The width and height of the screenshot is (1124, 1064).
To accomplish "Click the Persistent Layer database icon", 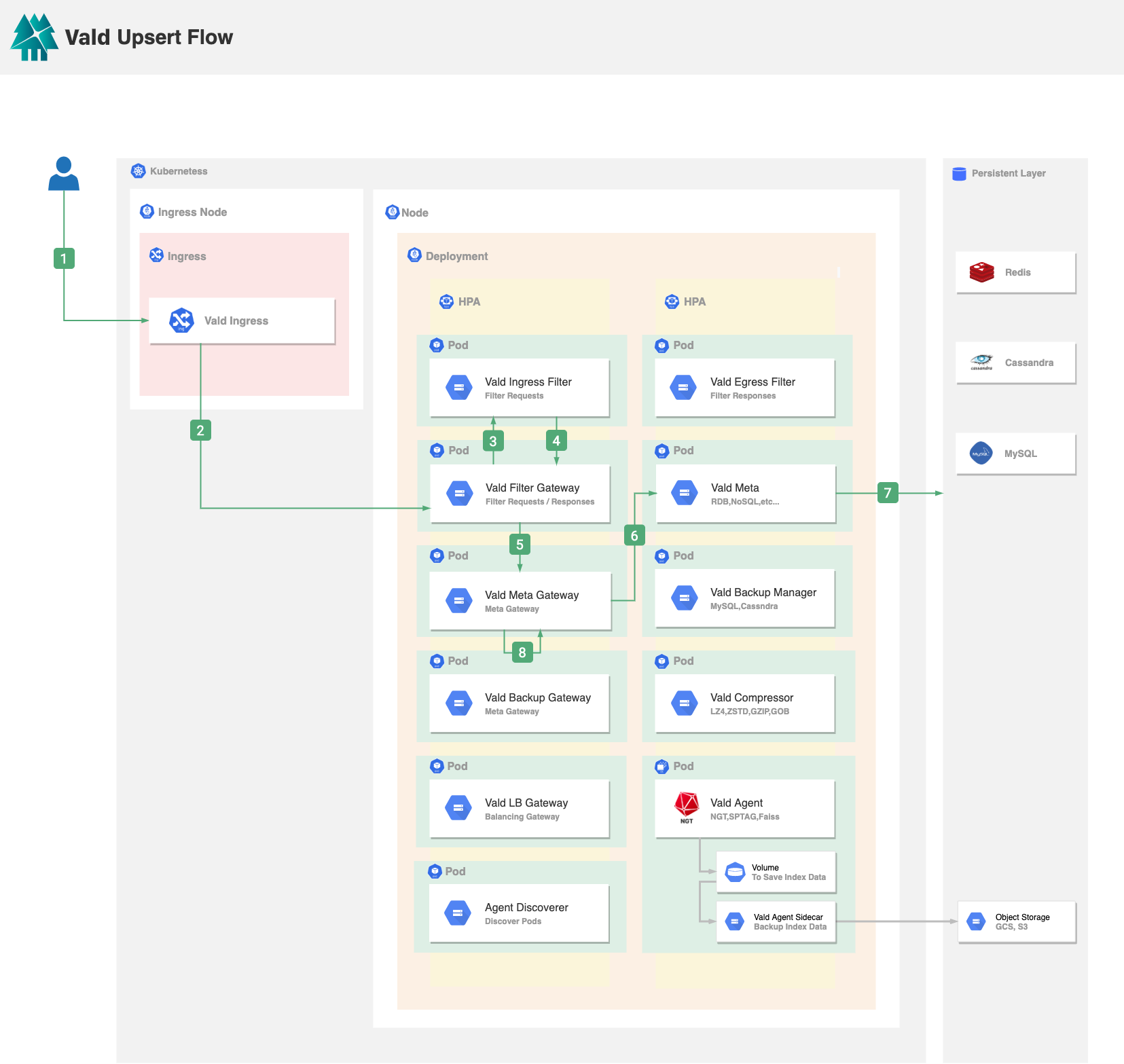I will [x=959, y=174].
